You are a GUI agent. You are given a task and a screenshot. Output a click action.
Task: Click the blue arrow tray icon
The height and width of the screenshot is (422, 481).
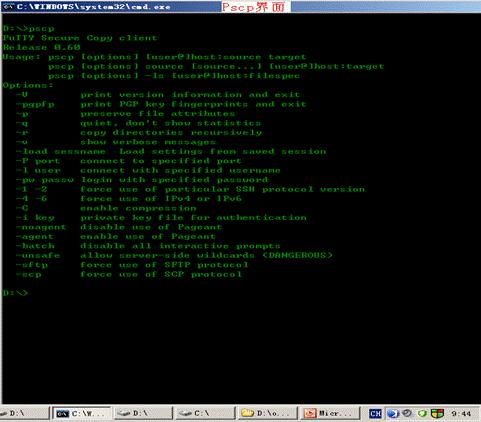pos(393,414)
